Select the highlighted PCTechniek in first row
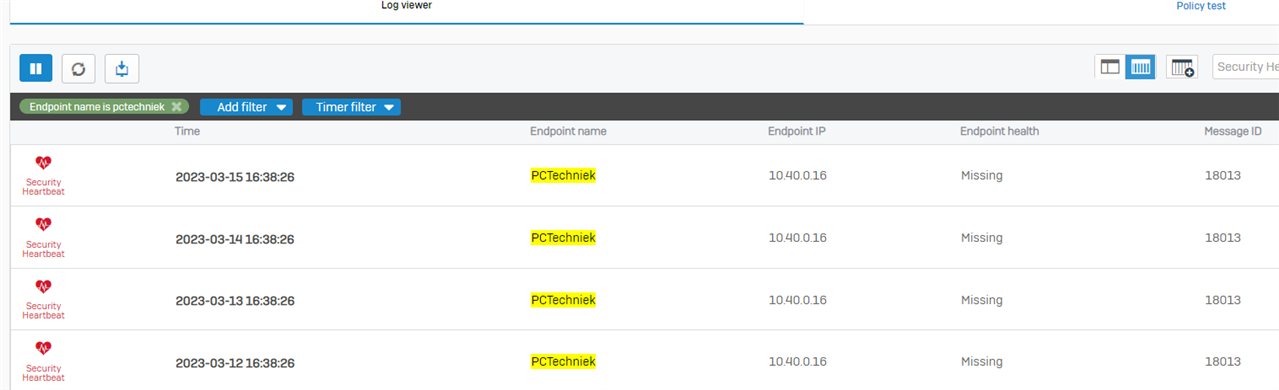Image resolution: width=1279 pixels, height=390 pixels. pos(563,176)
